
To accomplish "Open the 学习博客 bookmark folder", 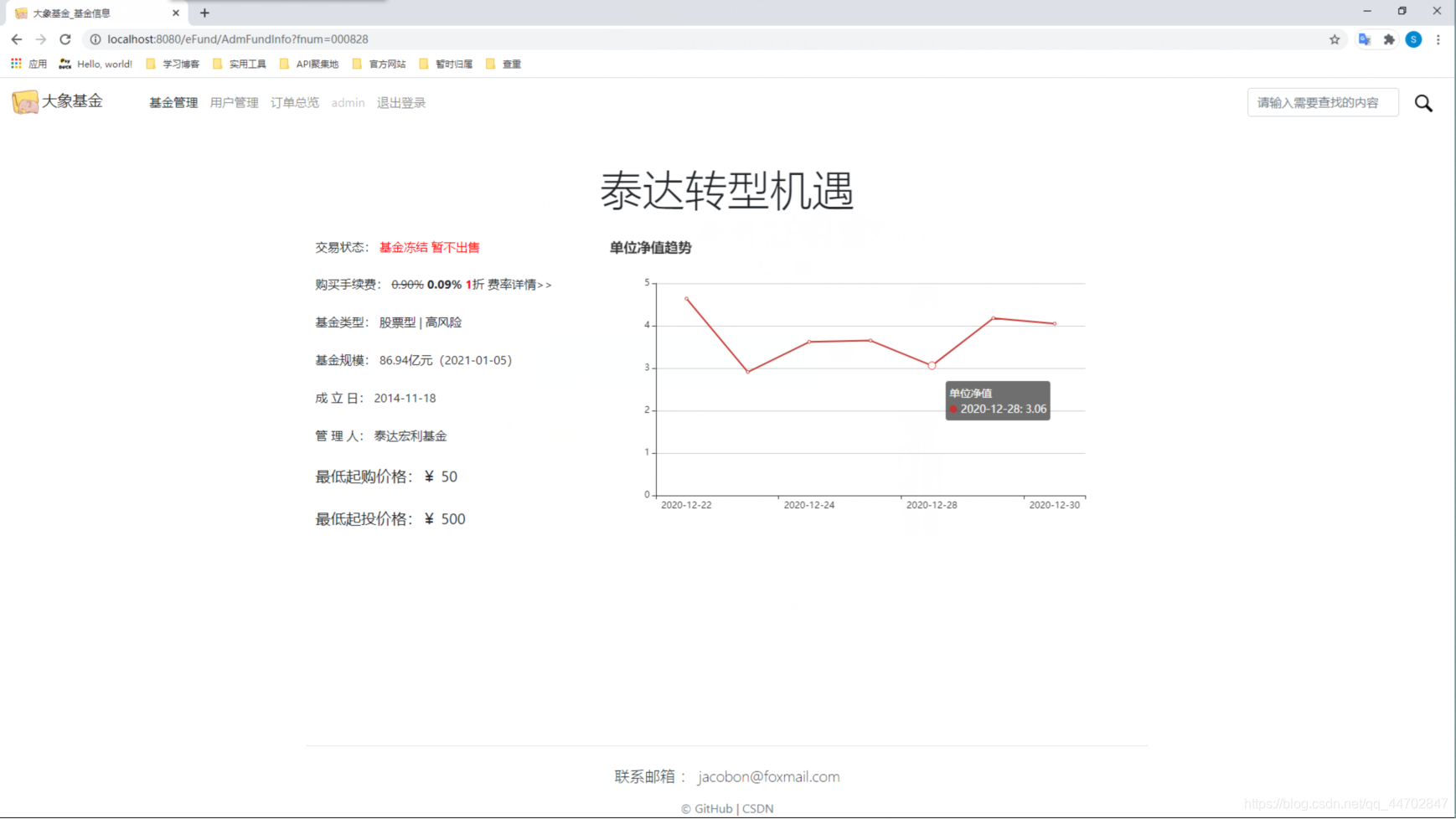I will point(173,64).
